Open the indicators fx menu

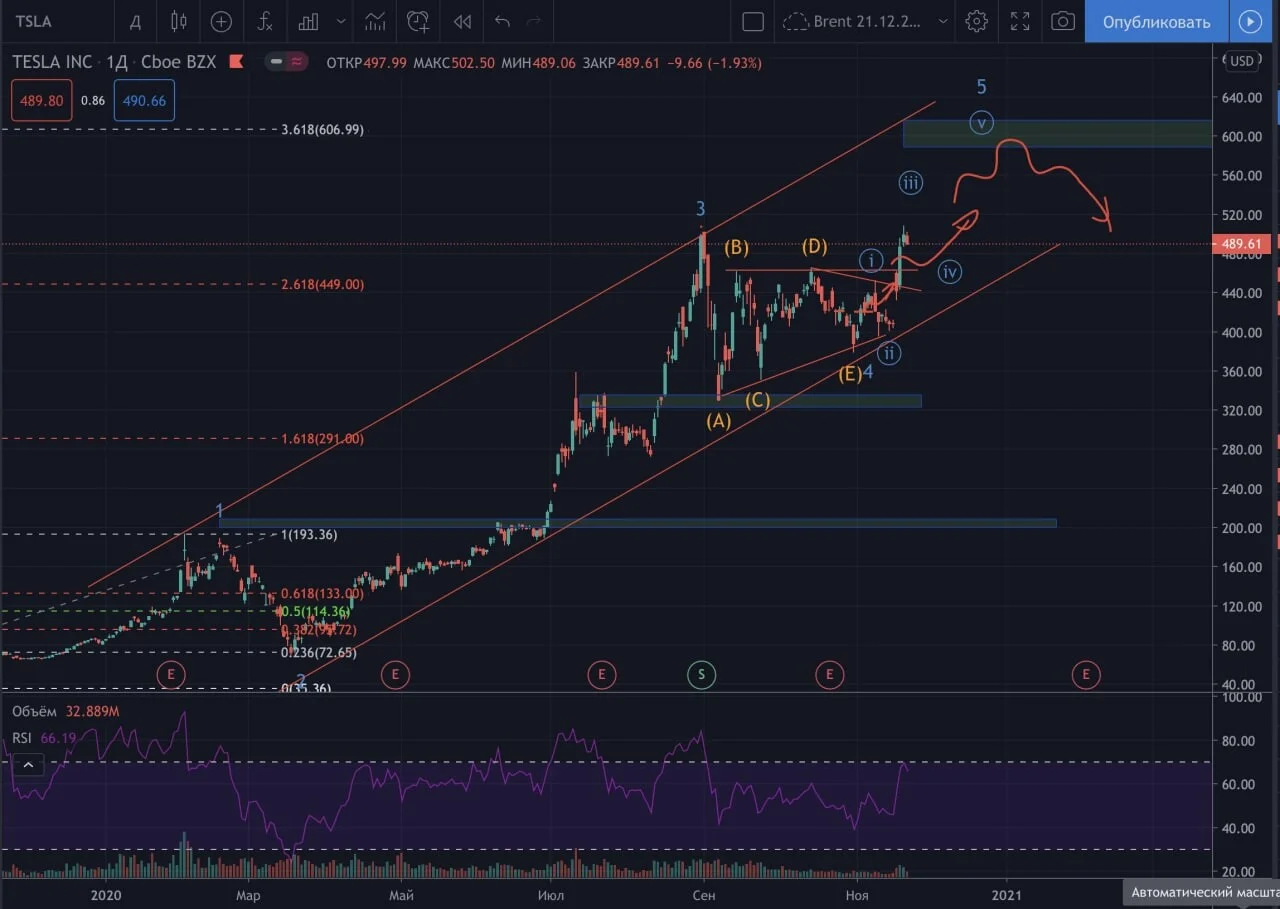(265, 21)
